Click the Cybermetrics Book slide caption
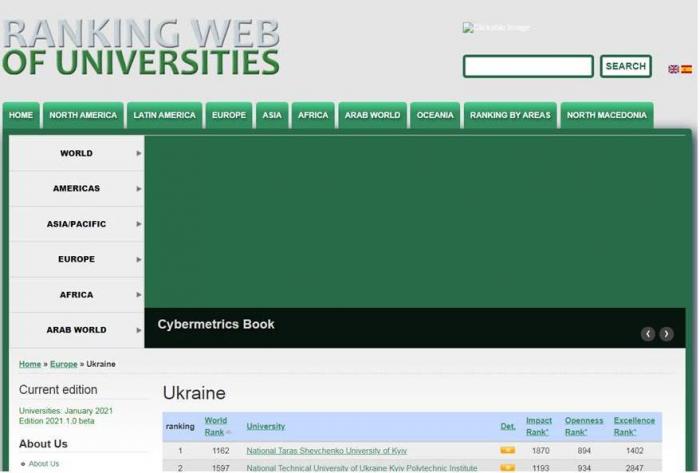Viewport: 700px width, 473px height. [x=216, y=324]
